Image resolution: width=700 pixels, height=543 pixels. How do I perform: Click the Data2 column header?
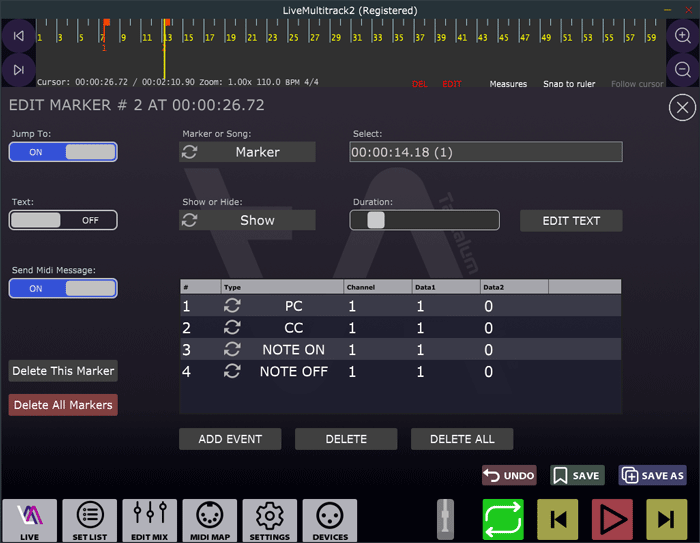point(514,287)
